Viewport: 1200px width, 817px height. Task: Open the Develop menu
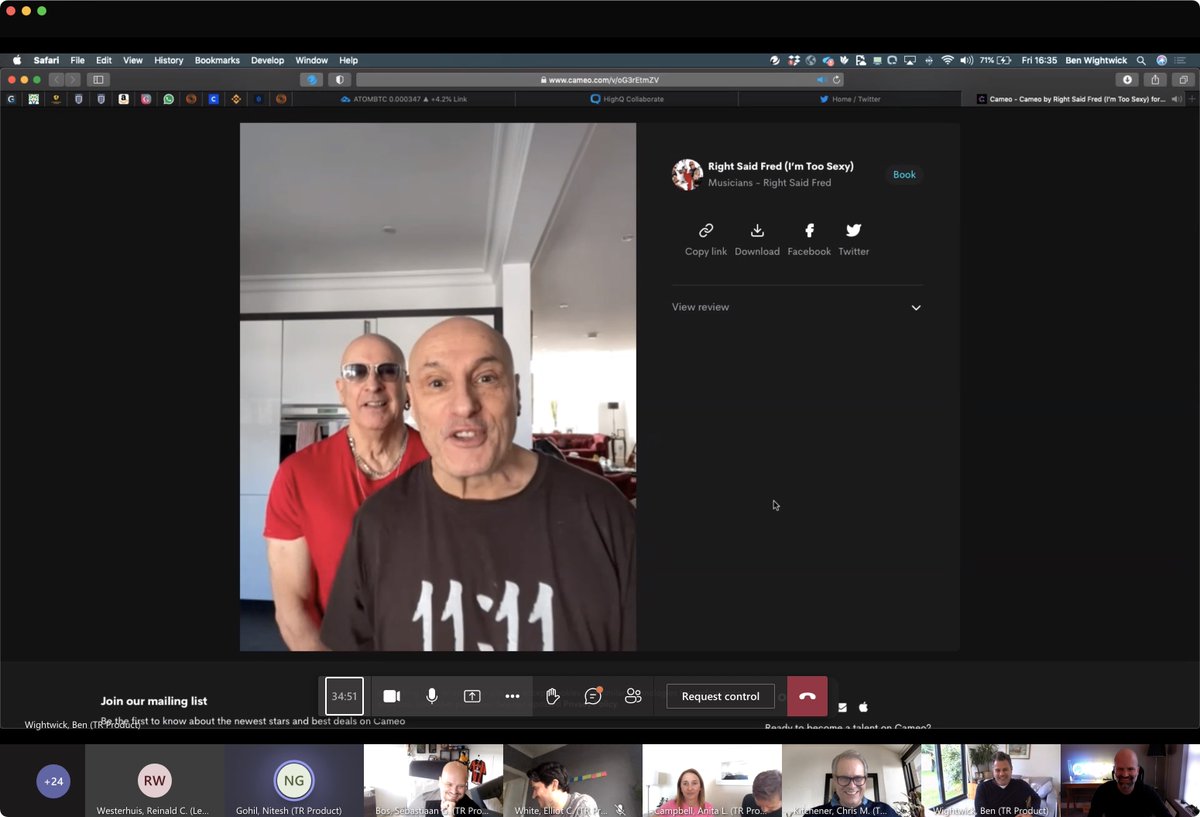point(267,60)
